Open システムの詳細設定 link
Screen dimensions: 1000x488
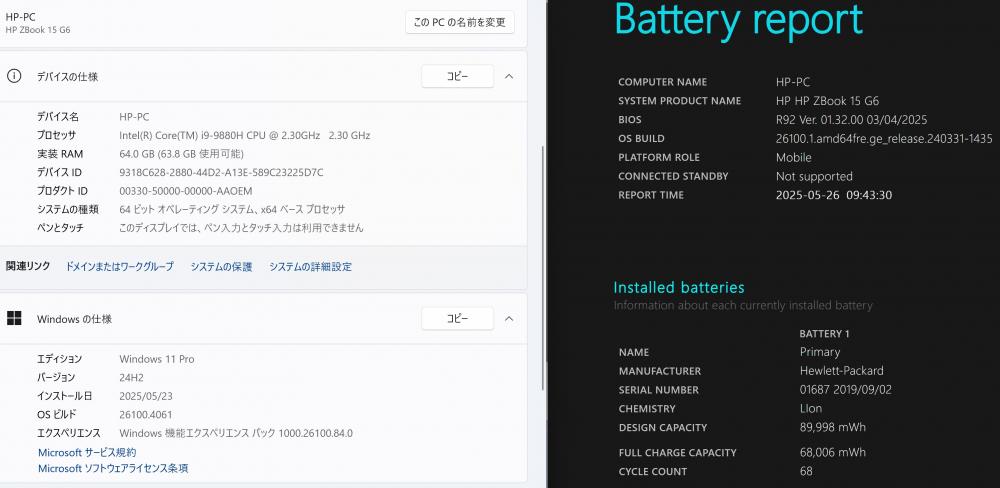pyautogui.click(x=311, y=267)
